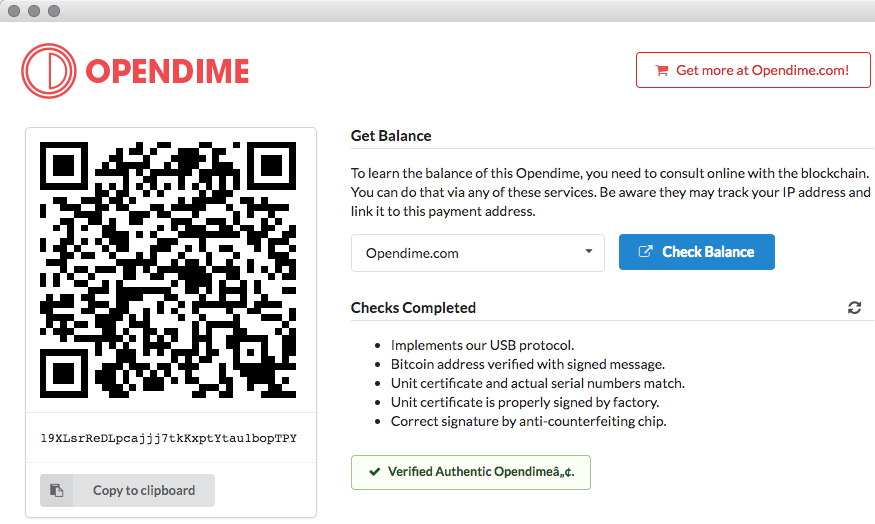Image resolution: width=875 pixels, height=524 pixels.
Task: Click the Check Balance button
Action: point(696,252)
